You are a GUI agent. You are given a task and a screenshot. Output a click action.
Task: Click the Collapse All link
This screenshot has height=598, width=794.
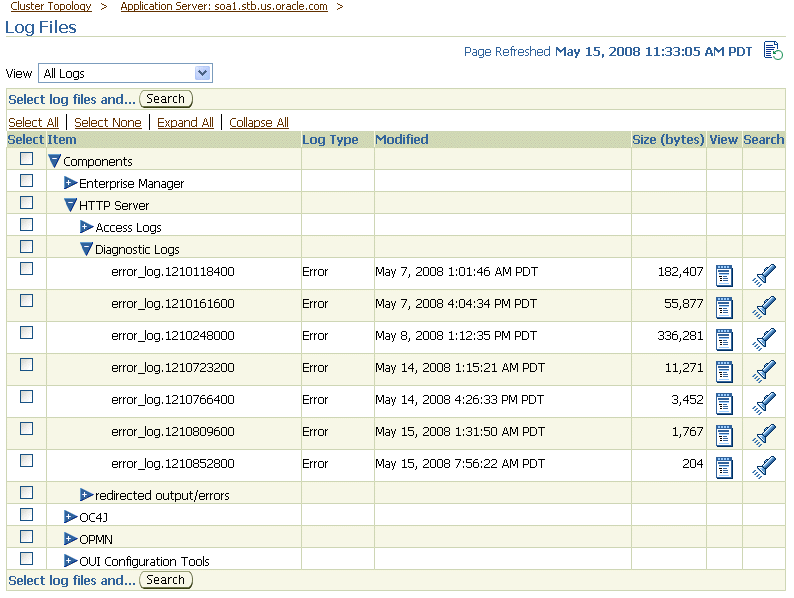click(x=259, y=123)
